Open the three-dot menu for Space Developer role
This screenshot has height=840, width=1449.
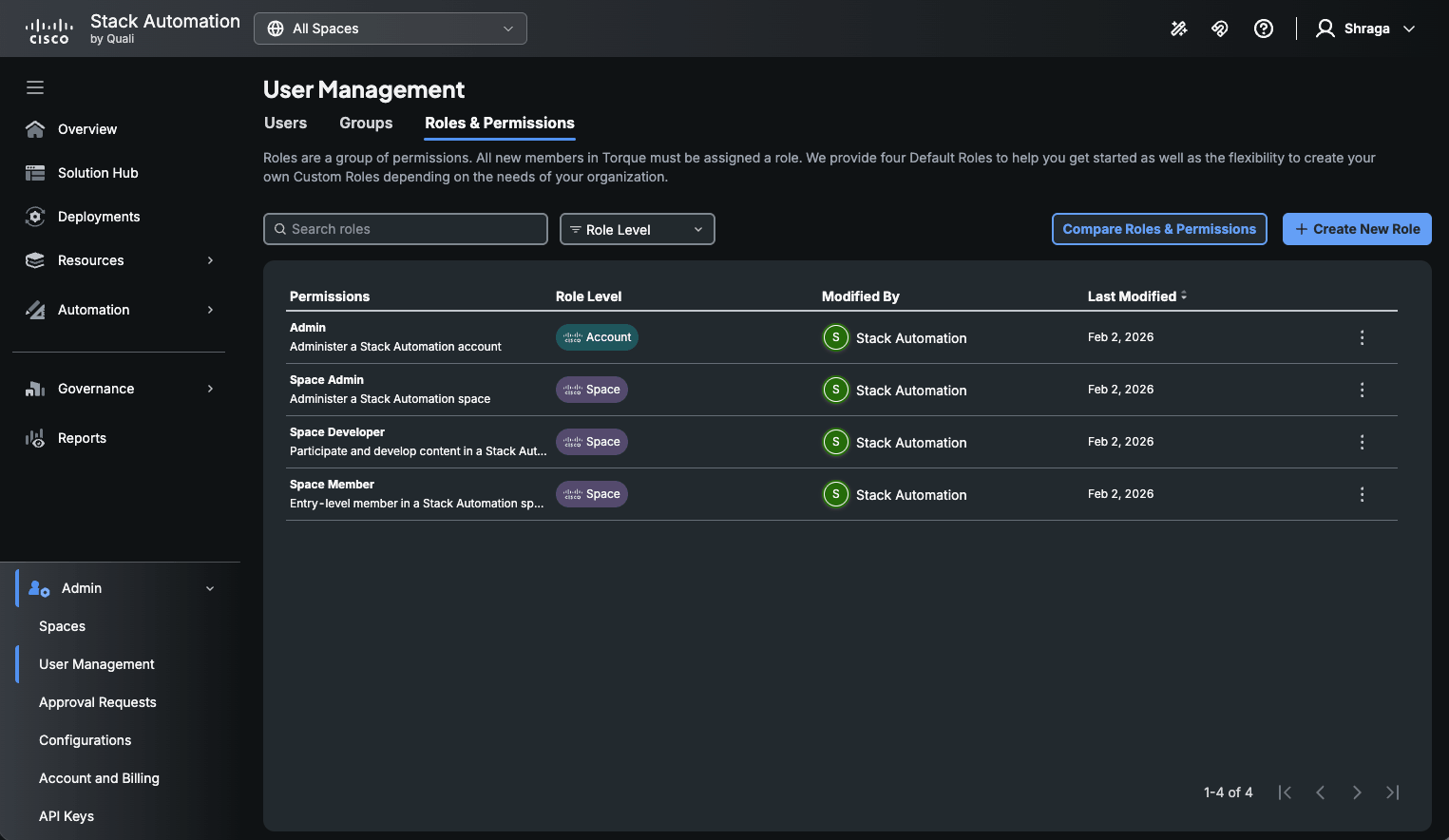(x=1362, y=442)
